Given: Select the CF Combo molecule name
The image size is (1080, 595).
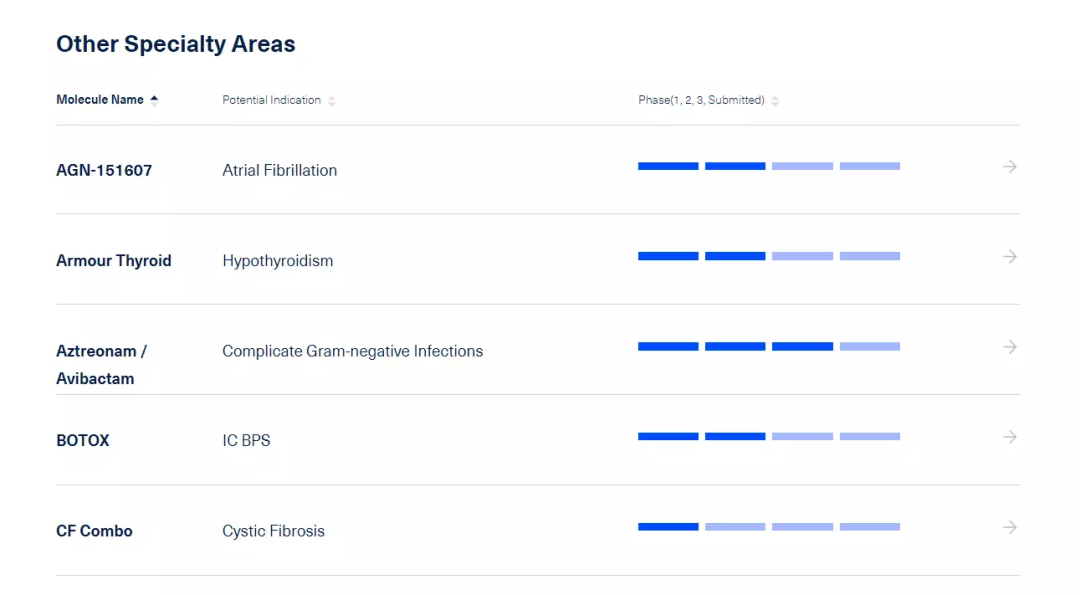Looking at the screenshot, I should [x=94, y=531].
